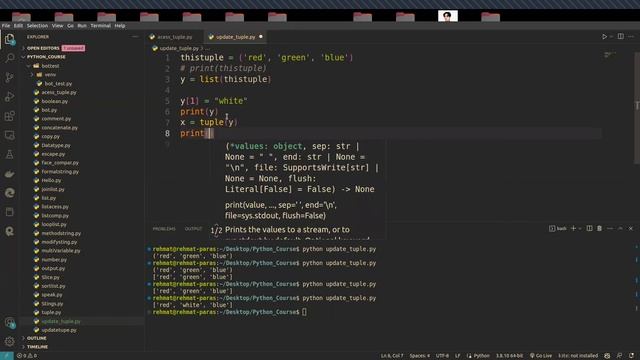The width and height of the screenshot is (640, 360).
Task: Open speak.py from the file tree
Action: tap(52, 295)
